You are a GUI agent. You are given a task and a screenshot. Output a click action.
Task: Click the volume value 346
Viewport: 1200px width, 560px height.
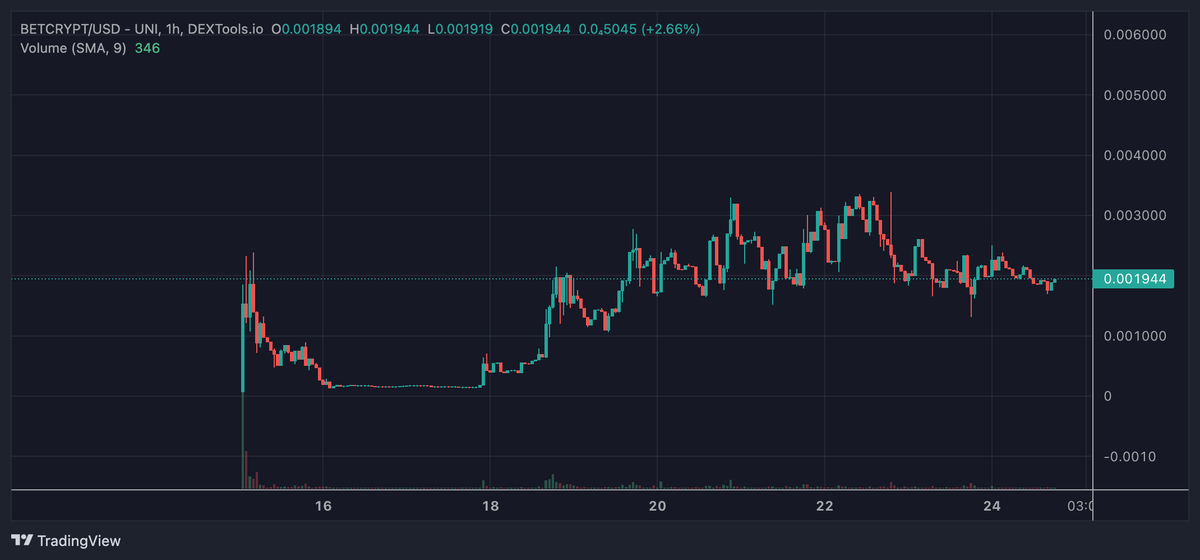tap(147, 48)
